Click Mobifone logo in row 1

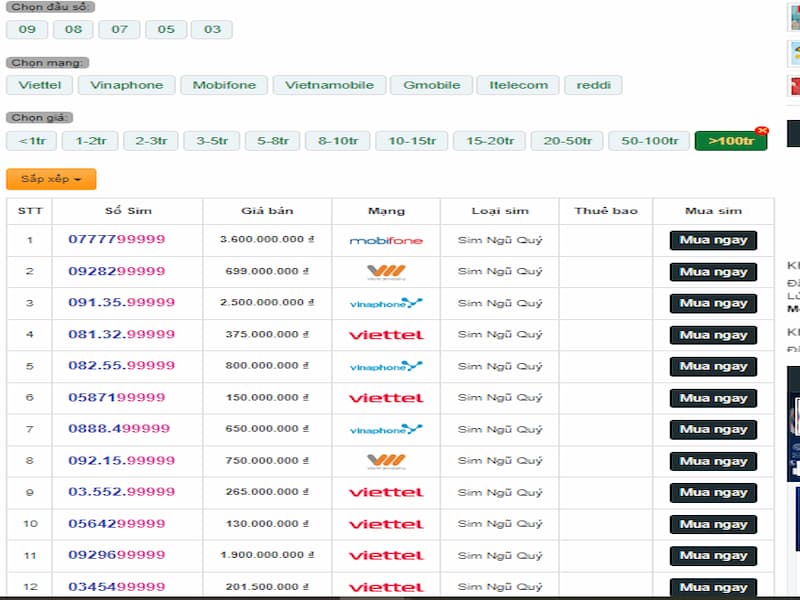tap(386, 240)
